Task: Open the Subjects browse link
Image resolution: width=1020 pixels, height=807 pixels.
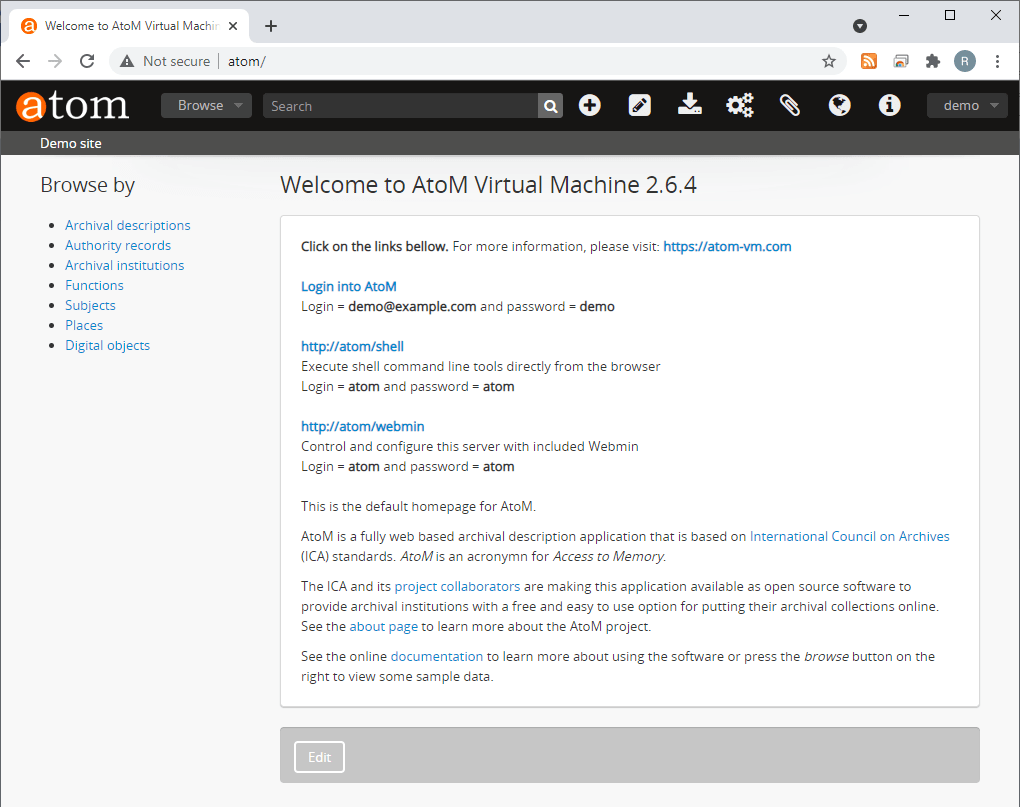Action: (90, 306)
